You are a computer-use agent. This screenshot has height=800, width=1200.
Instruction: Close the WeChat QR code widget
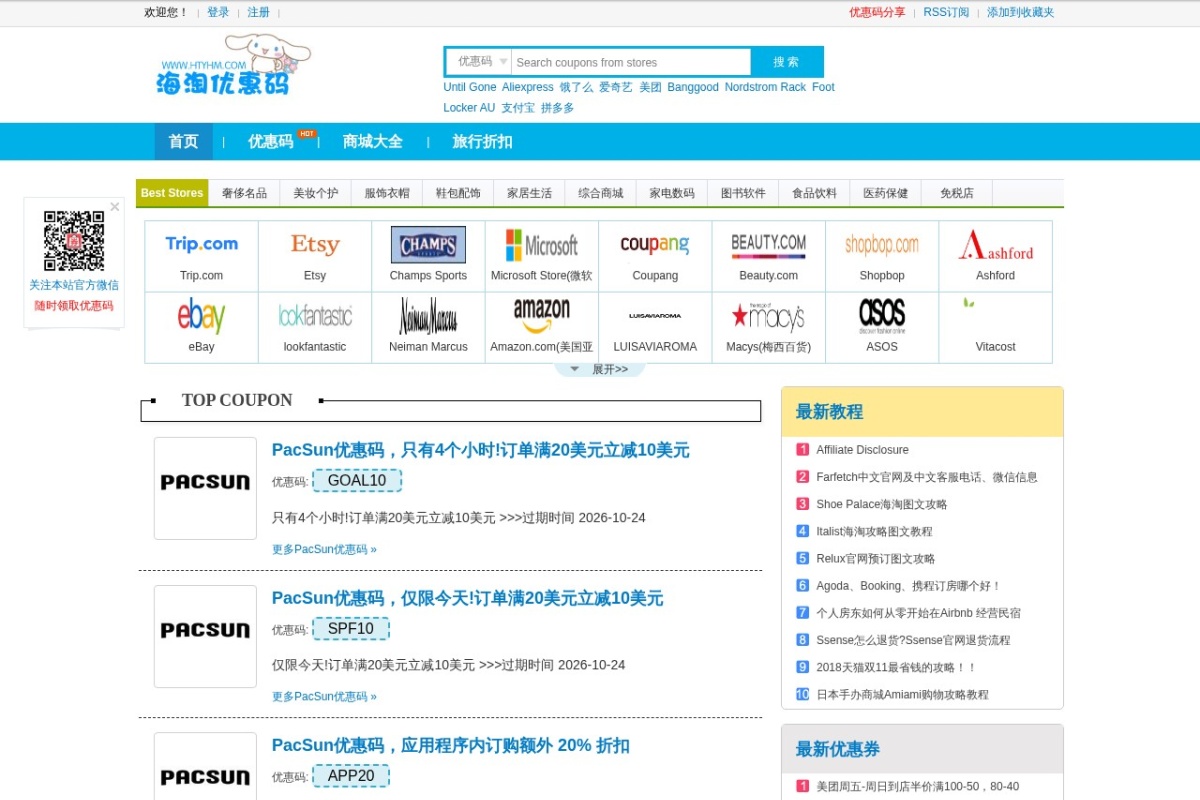coord(115,207)
